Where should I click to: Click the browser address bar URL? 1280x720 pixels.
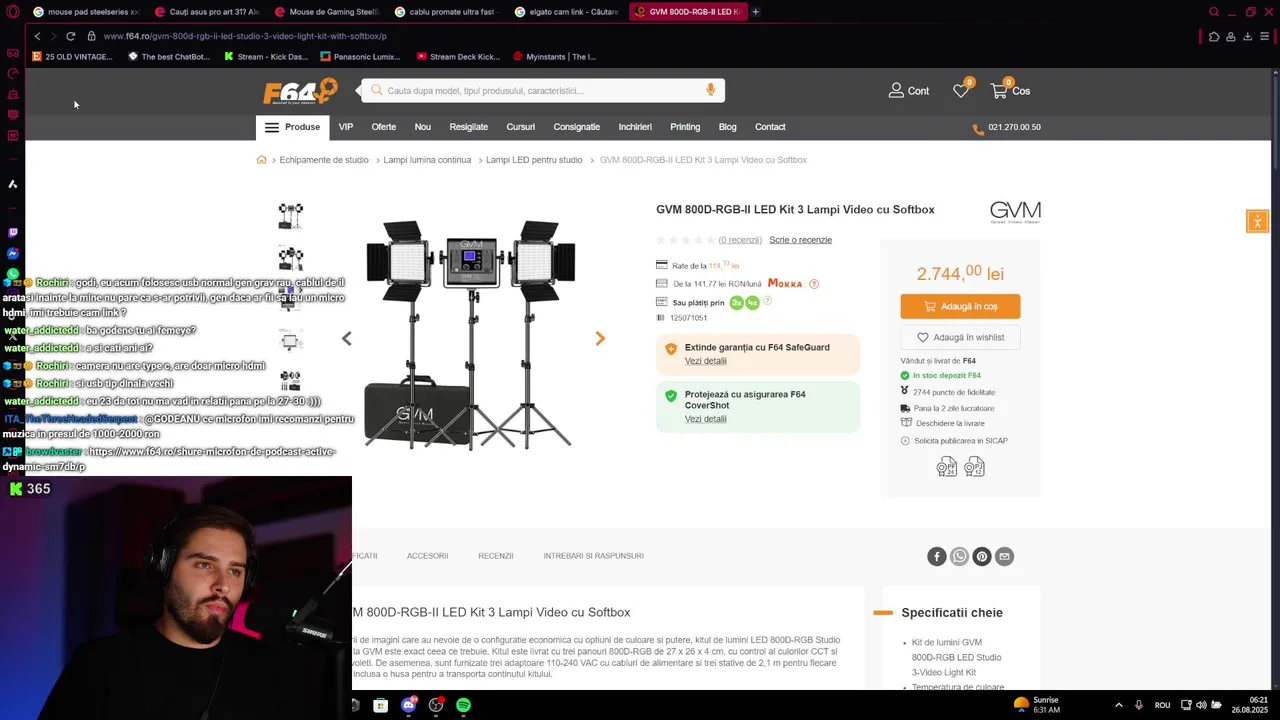(x=245, y=36)
